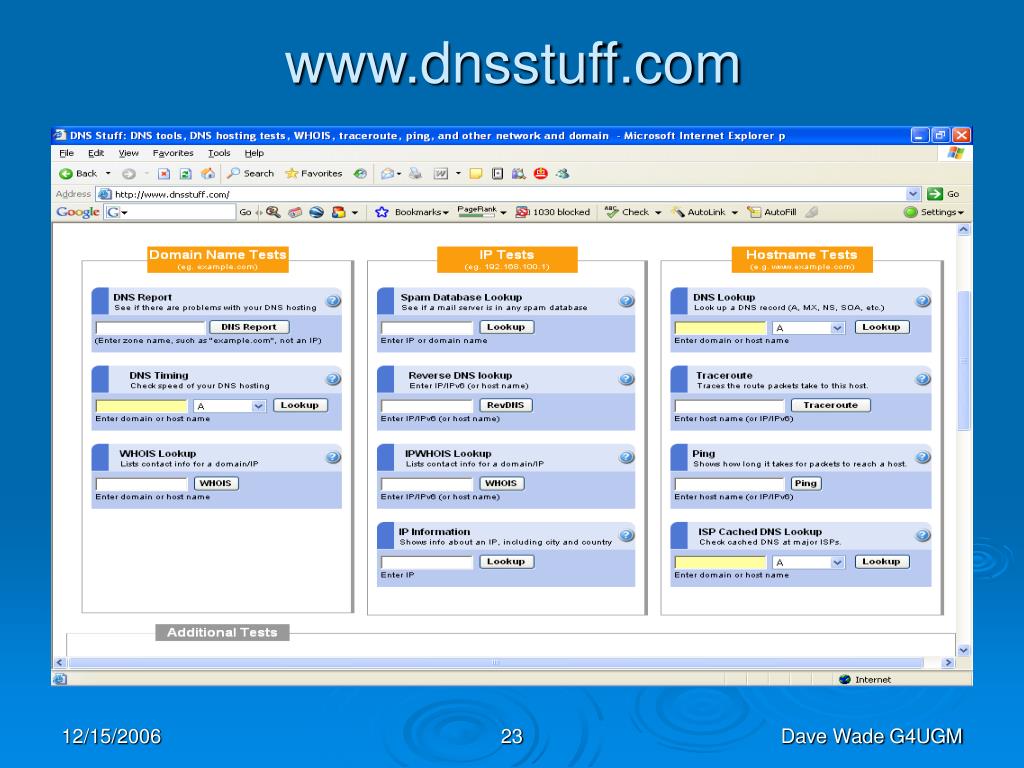
Task: Click the WHOIS button under IPWHOIS Lookup
Action: (x=502, y=484)
